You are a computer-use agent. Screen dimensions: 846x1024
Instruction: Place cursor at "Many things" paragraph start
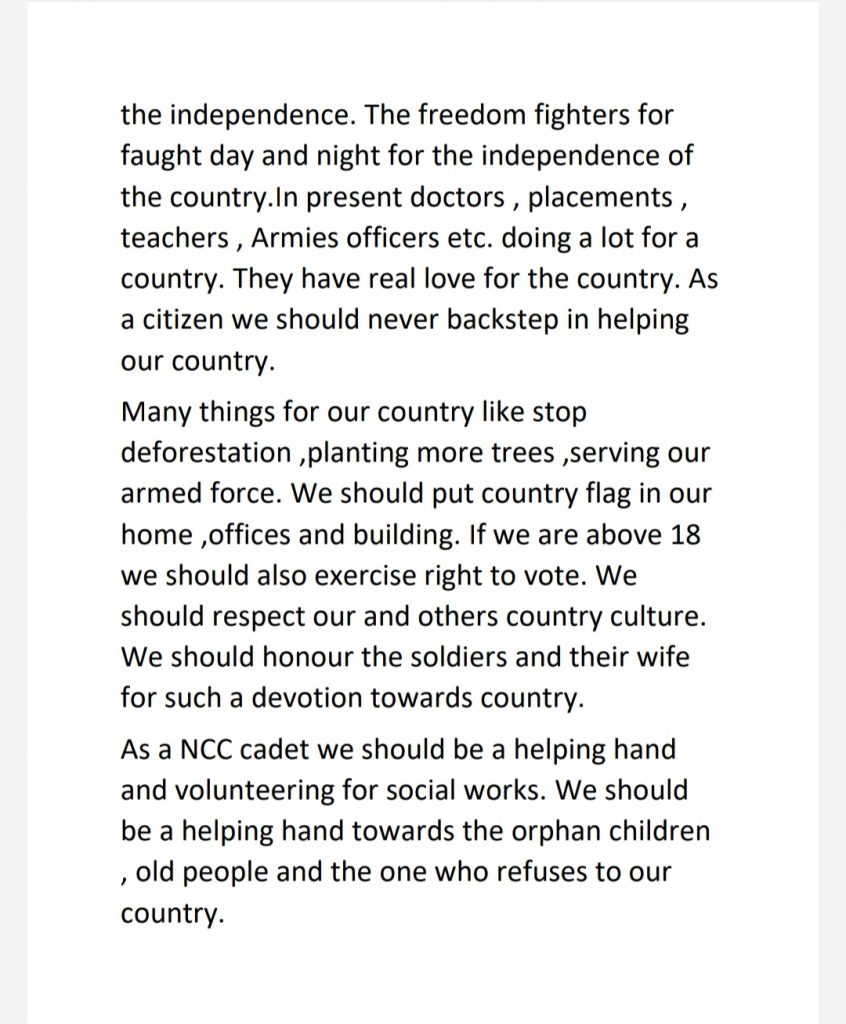click(122, 412)
